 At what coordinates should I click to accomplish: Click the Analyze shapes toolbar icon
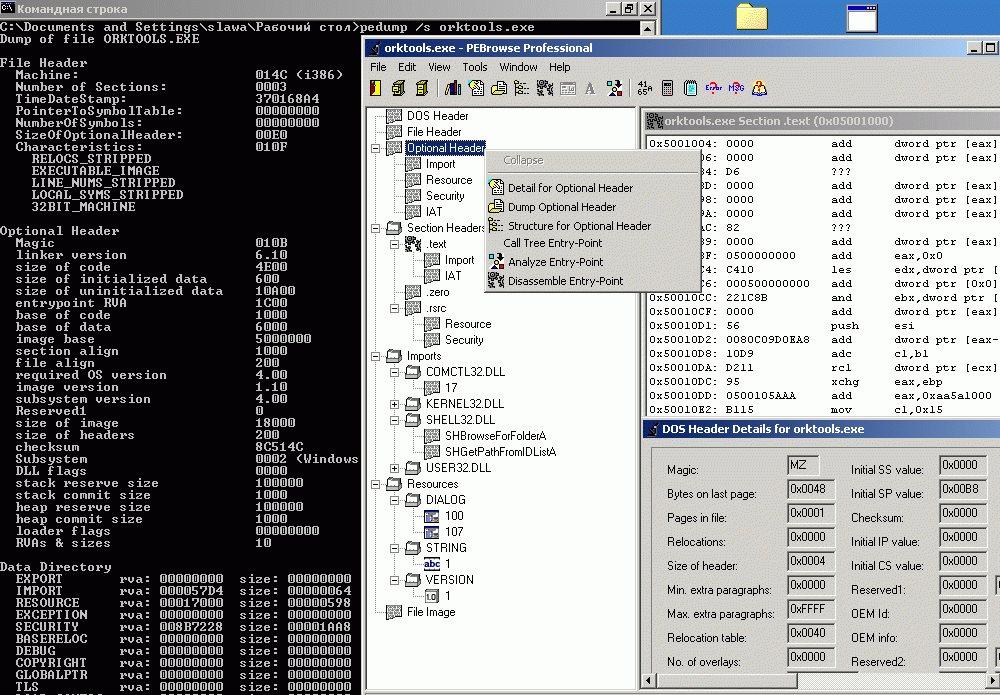click(614, 88)
